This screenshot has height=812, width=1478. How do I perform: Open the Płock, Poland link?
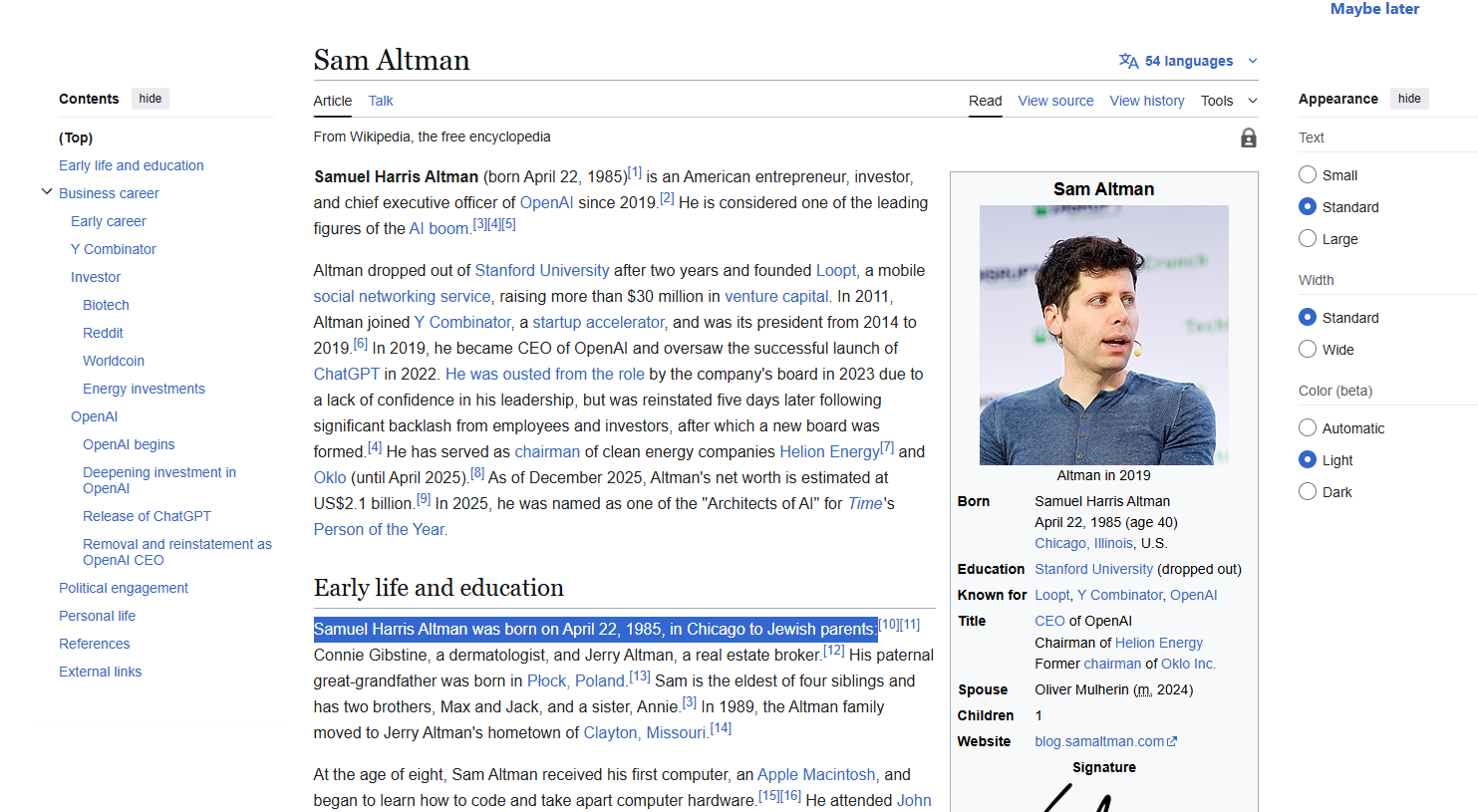pyautogui.click(x=576, y=680)
